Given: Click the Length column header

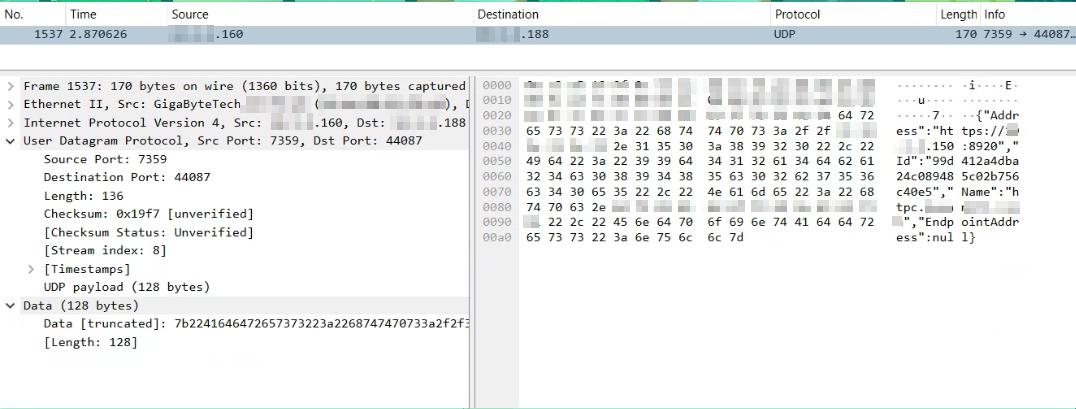Looking at the screenshot, I should pos(958,15).
